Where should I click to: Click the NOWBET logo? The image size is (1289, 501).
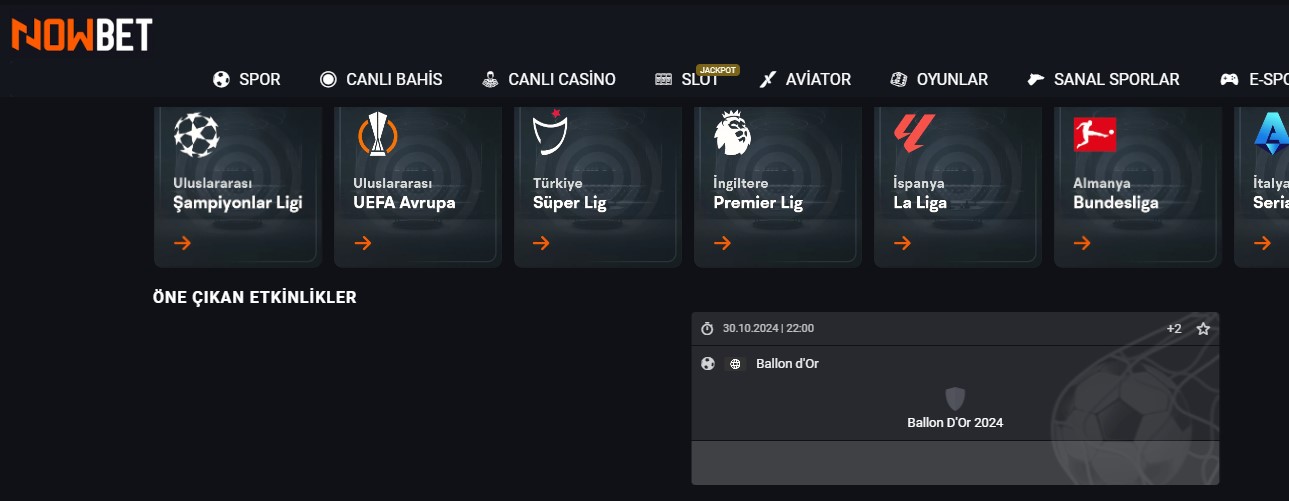[81, 35]
